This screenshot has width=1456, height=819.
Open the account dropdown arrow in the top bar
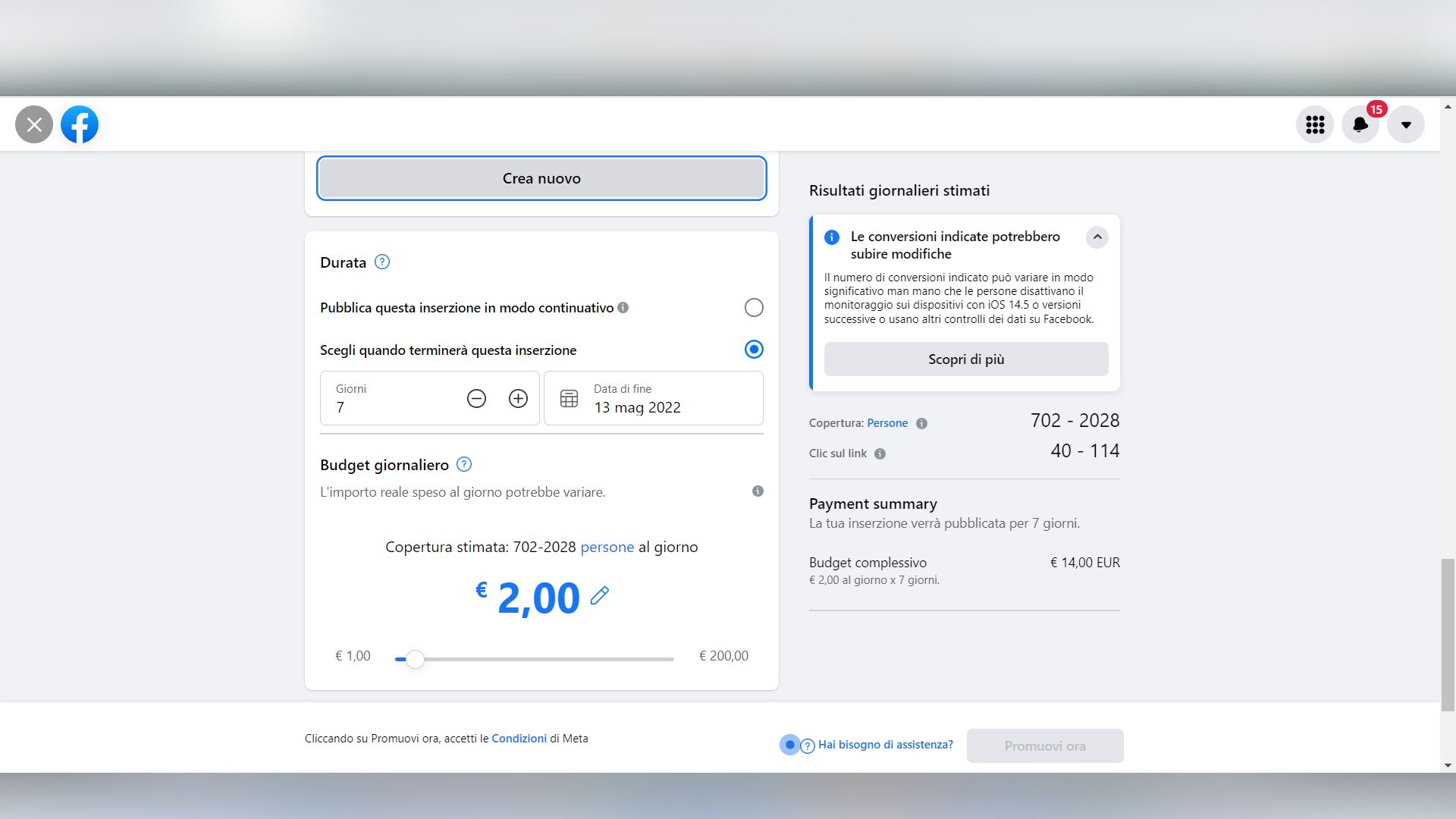(1407, 124)
